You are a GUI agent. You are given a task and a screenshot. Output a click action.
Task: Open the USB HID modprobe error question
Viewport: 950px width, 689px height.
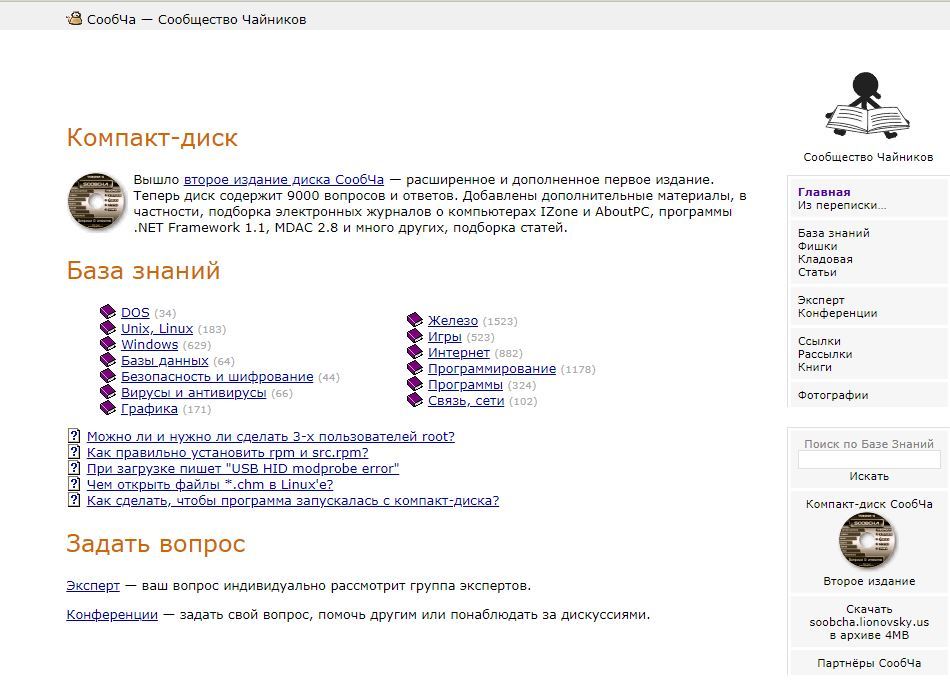[x=242, y=469]
